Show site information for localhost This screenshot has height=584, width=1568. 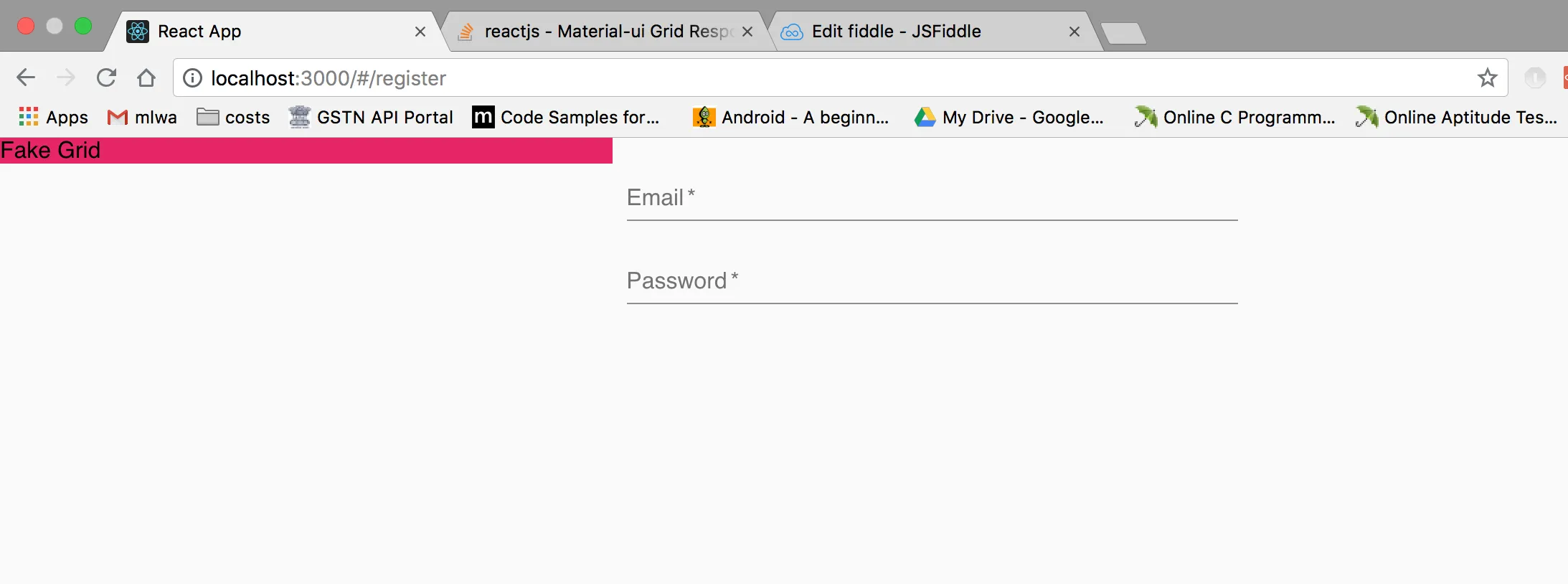[x=192, y=77]
